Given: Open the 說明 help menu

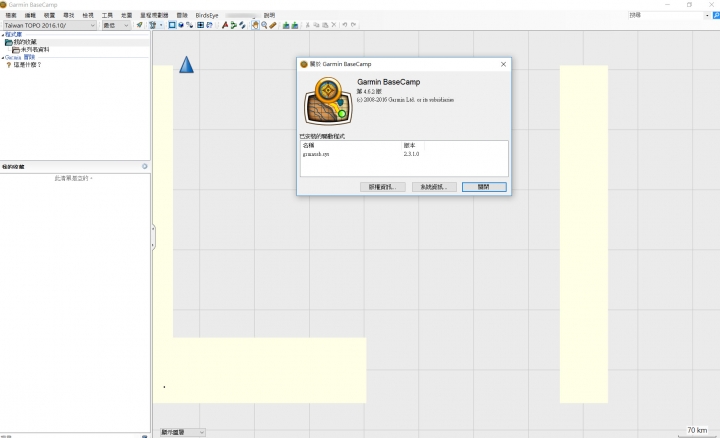Looking at the screenshot, I should (270, 15).
